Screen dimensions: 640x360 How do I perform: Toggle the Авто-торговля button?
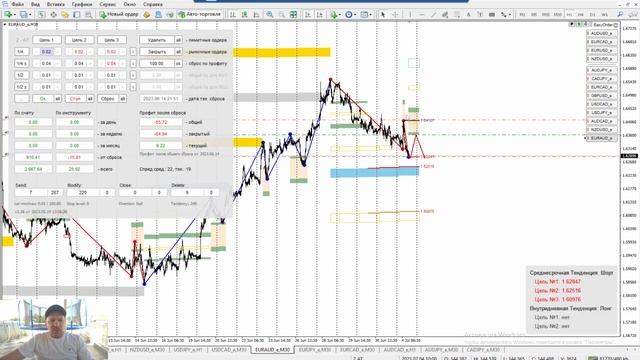point(200,14)
